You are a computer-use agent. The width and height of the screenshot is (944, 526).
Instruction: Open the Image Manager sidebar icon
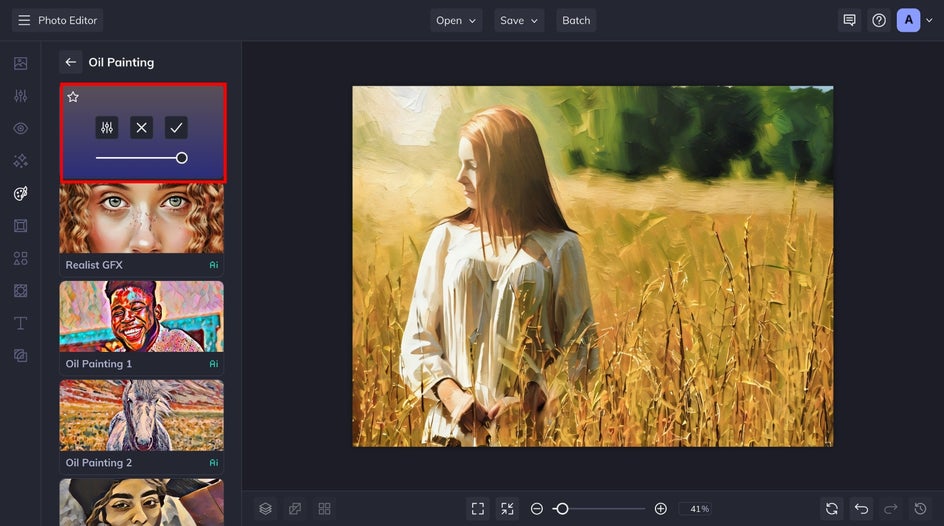[20, 63]
